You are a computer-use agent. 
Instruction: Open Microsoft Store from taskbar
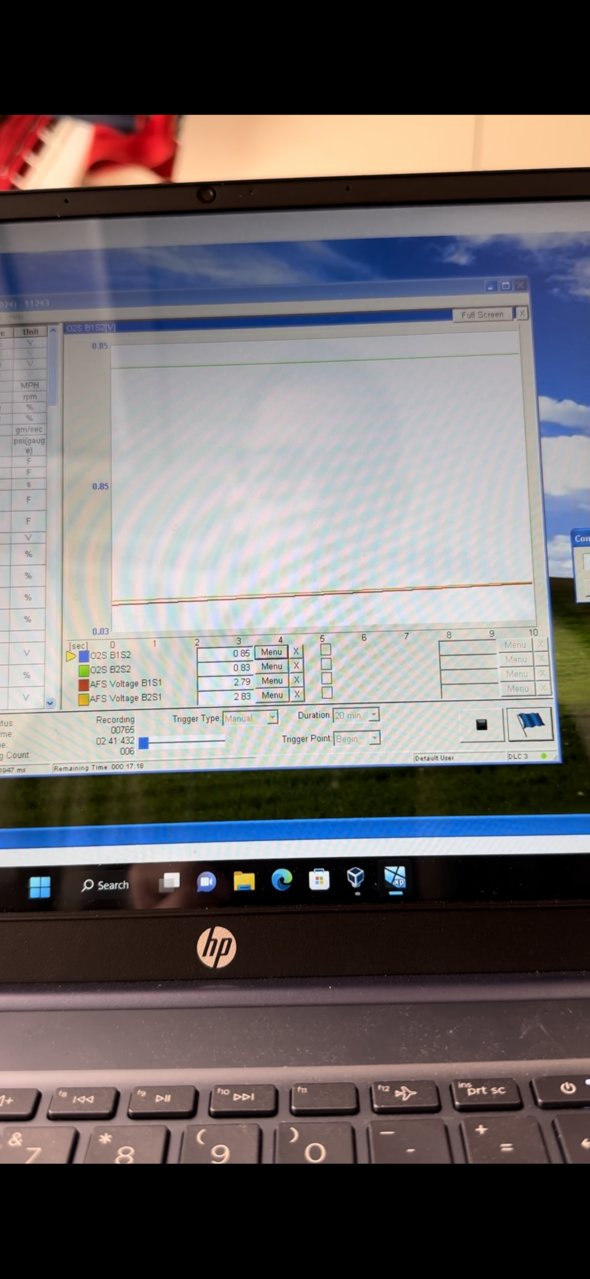319,879
